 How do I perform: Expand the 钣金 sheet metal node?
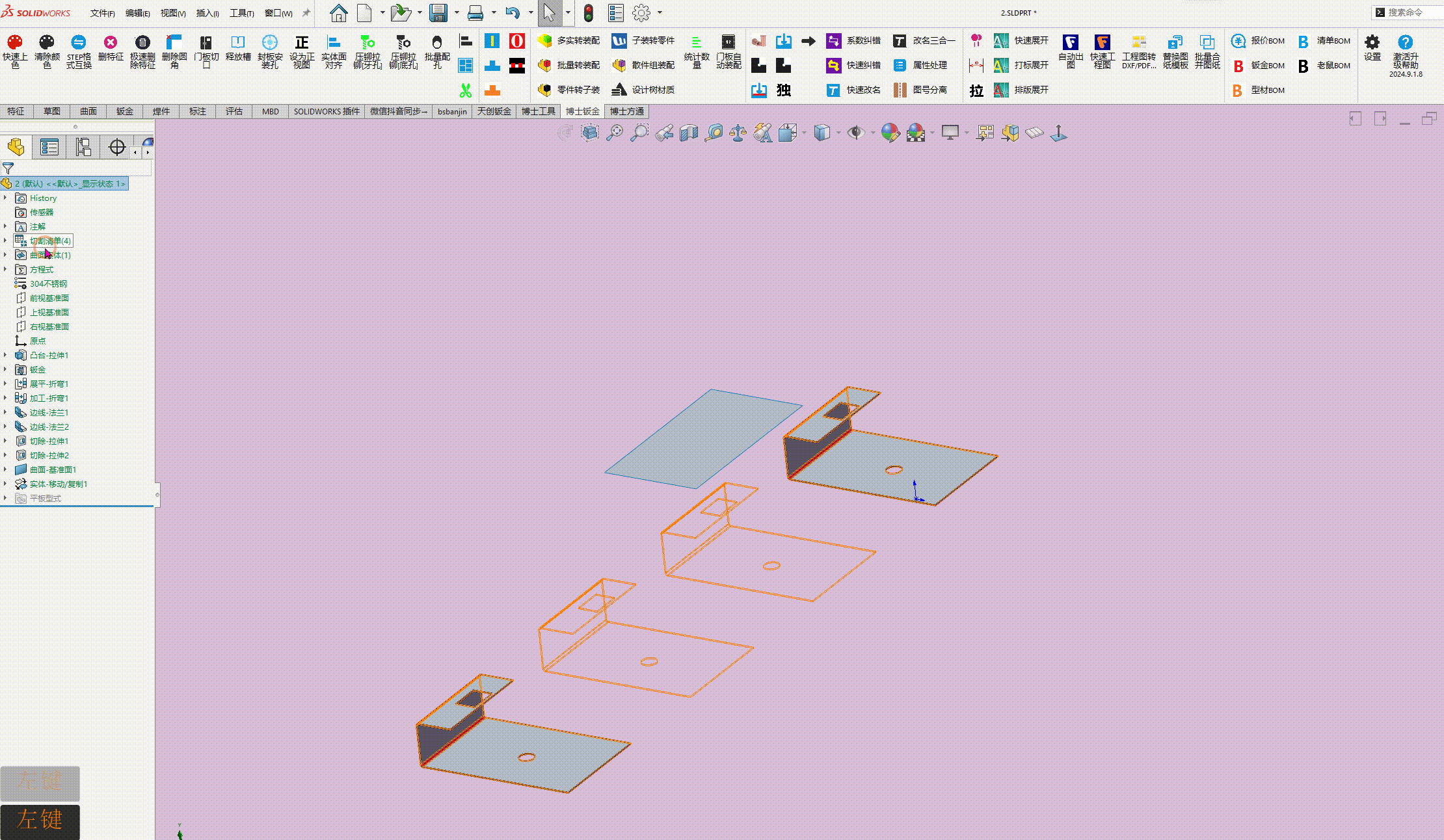(x=5, y=369)
